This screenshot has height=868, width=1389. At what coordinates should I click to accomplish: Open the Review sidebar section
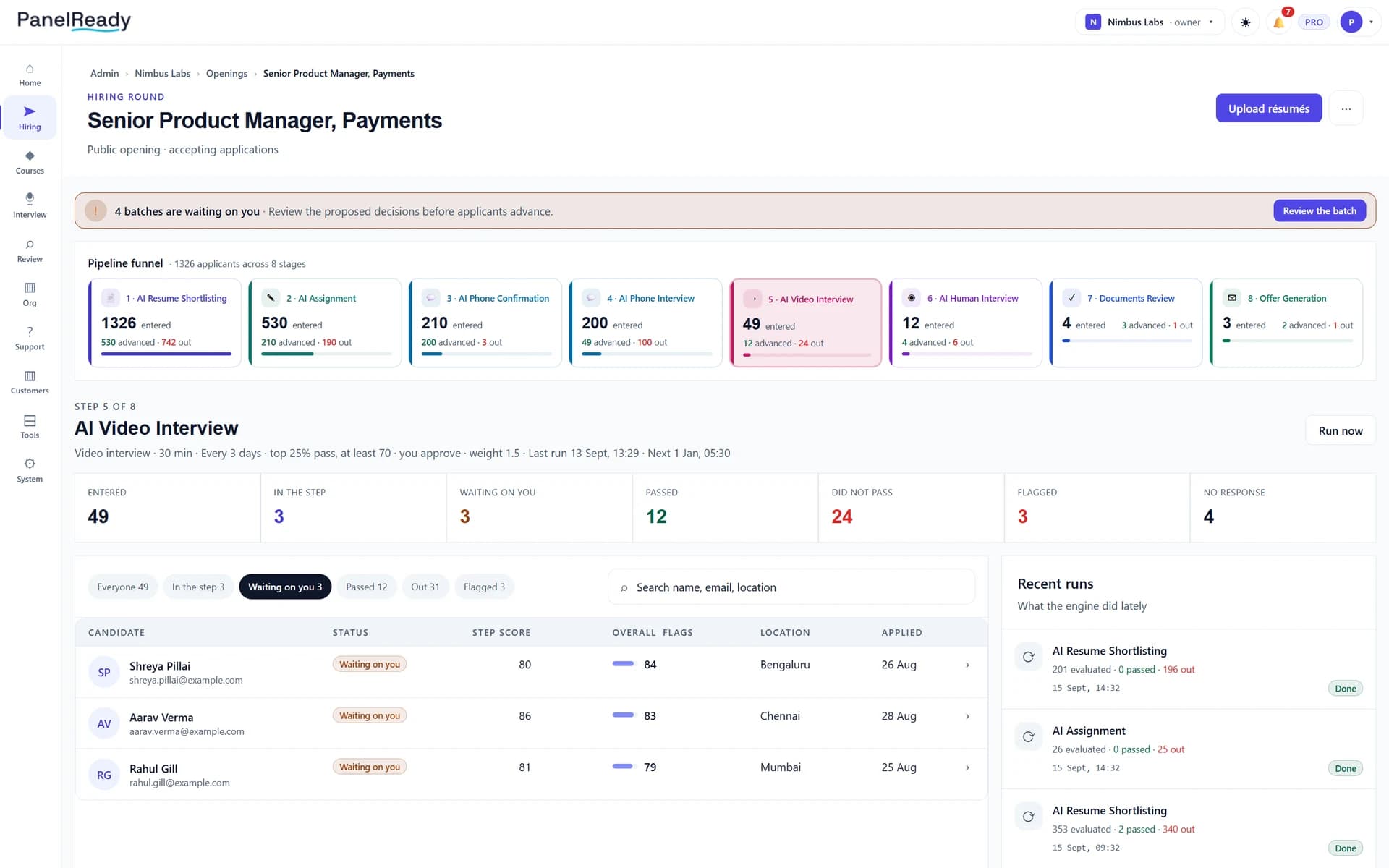pyautogui.click(x=30, y=250)
